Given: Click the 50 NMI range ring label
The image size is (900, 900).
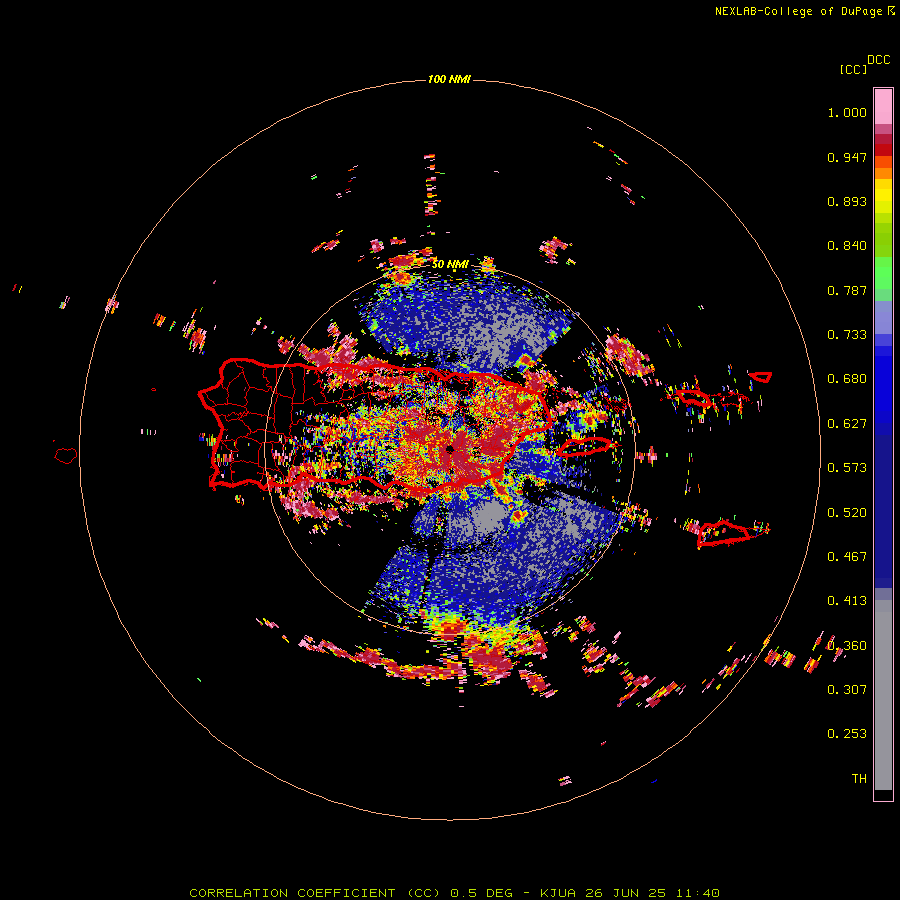Looking at the screenshot, I should pos(450,264).
